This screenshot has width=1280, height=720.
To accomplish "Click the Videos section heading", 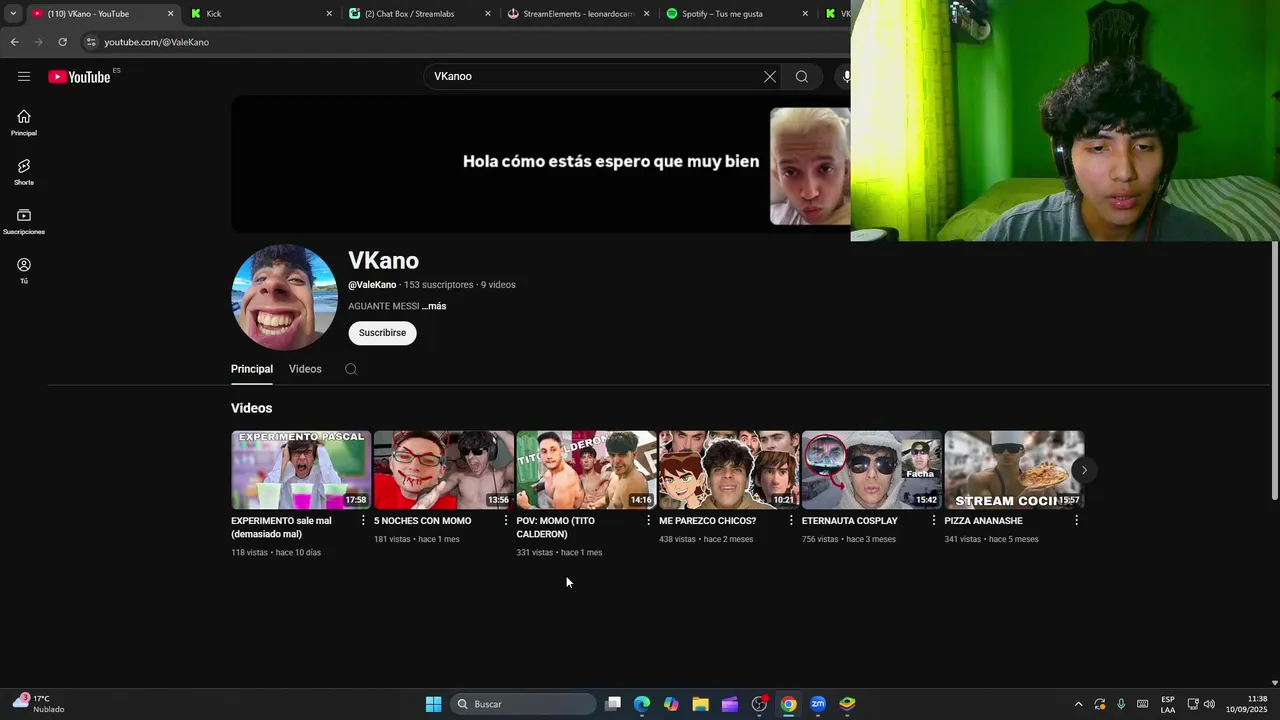I will coord(251,408).
